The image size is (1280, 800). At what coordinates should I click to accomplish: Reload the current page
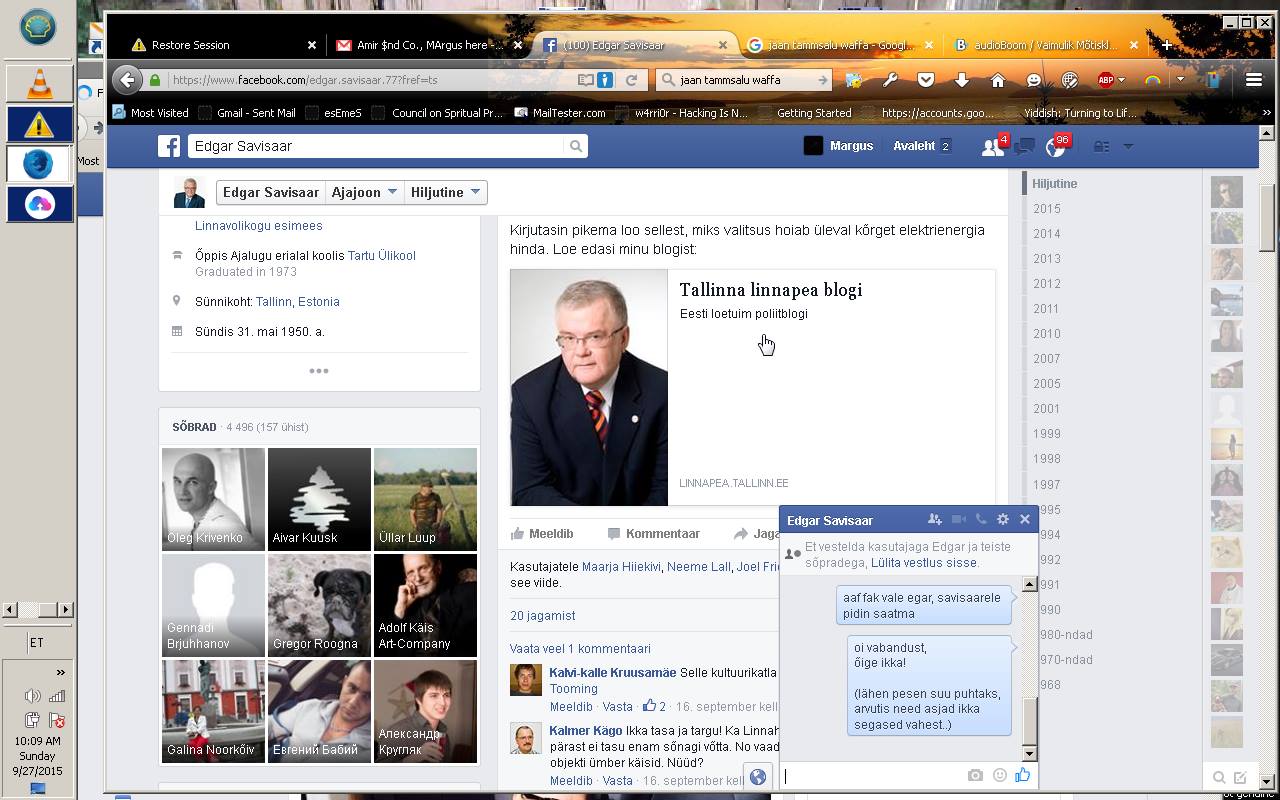coord(631,80)
